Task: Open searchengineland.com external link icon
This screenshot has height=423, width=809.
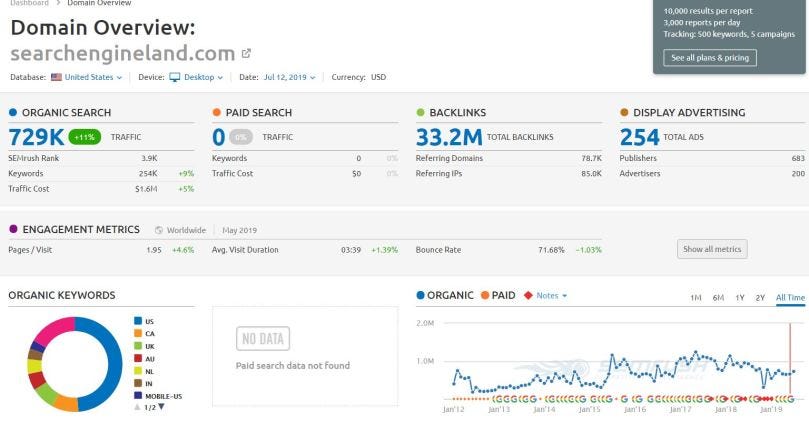Action: pyautogui.click(x=246, y=53)
